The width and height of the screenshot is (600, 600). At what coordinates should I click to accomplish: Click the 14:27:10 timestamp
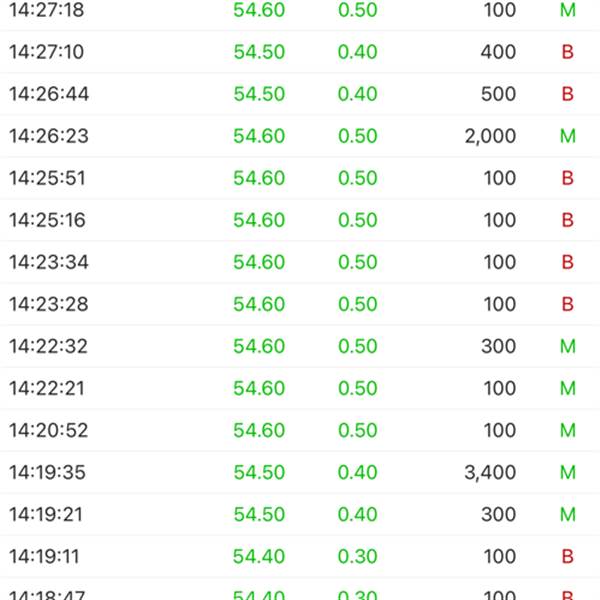(x=48, y=52)
